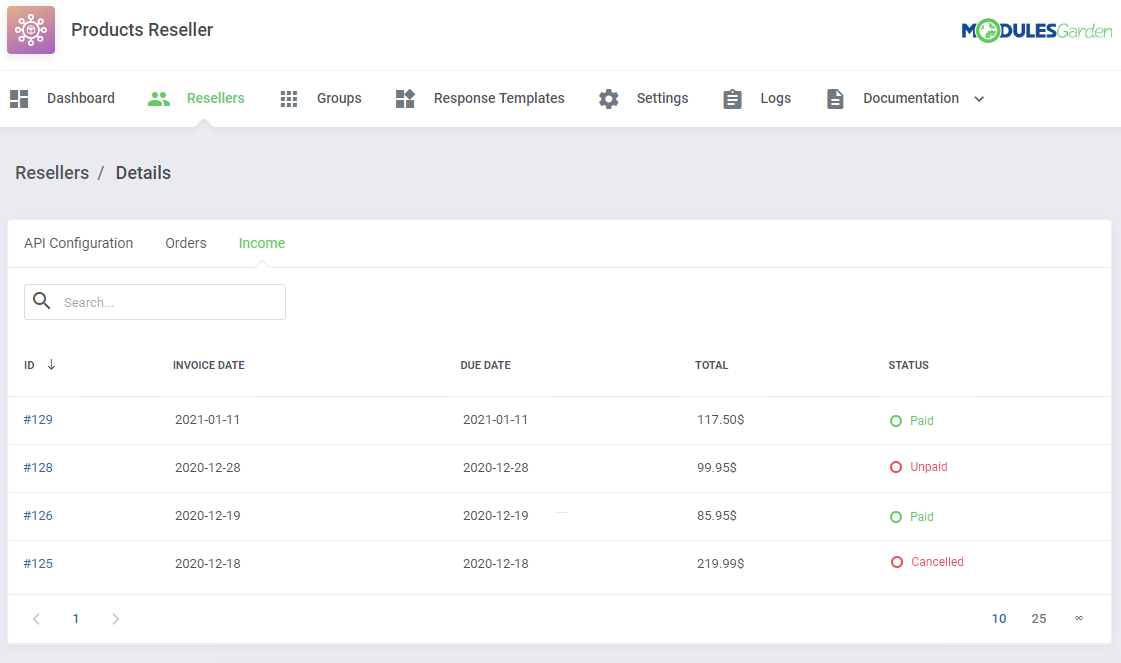Click the Resellers breadcrumb link
The width and height of the screenshot is (1121, 663).
52,173
